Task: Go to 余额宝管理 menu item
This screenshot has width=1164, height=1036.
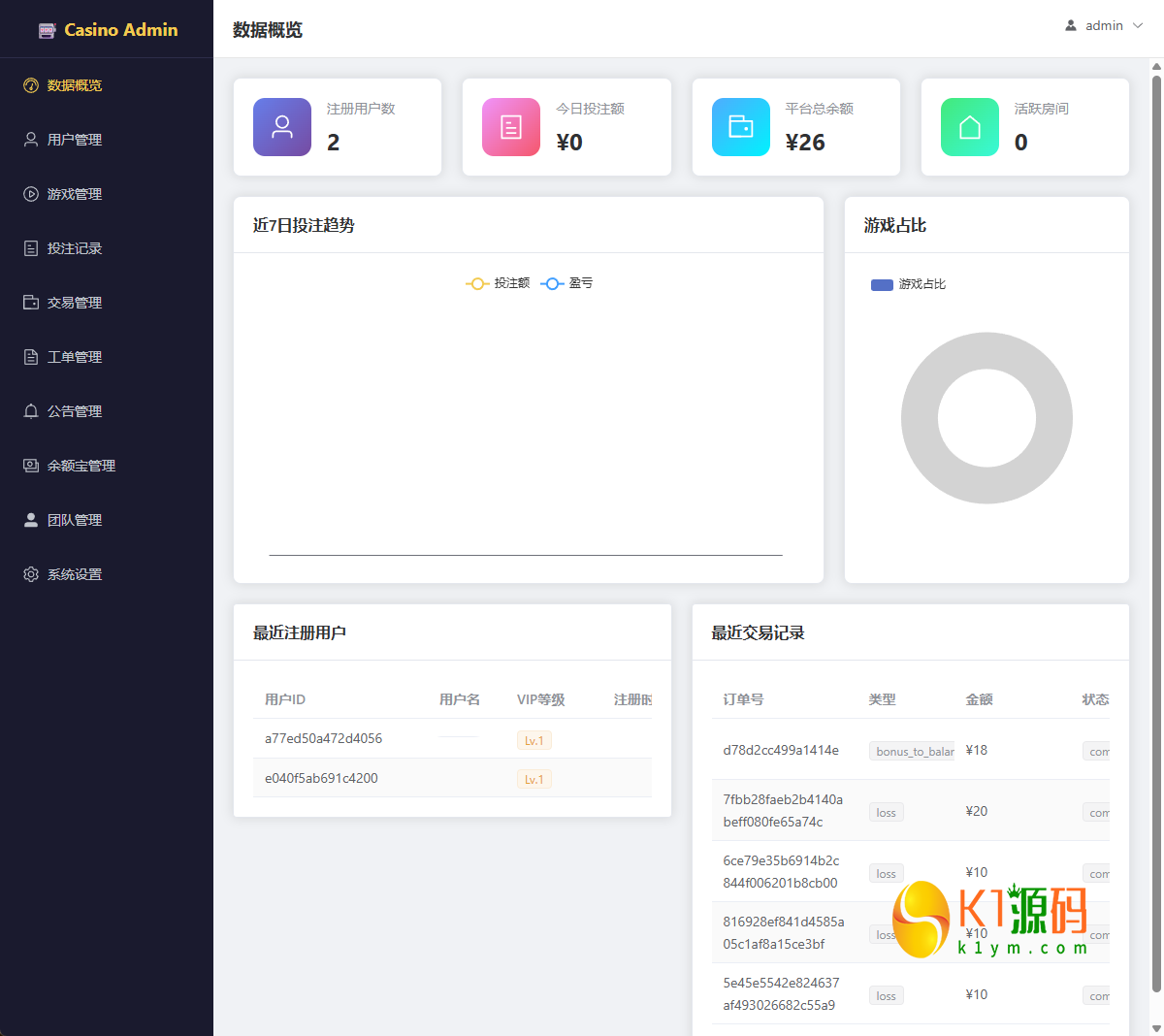Action: pyautogui.click(x=107, y=466)
